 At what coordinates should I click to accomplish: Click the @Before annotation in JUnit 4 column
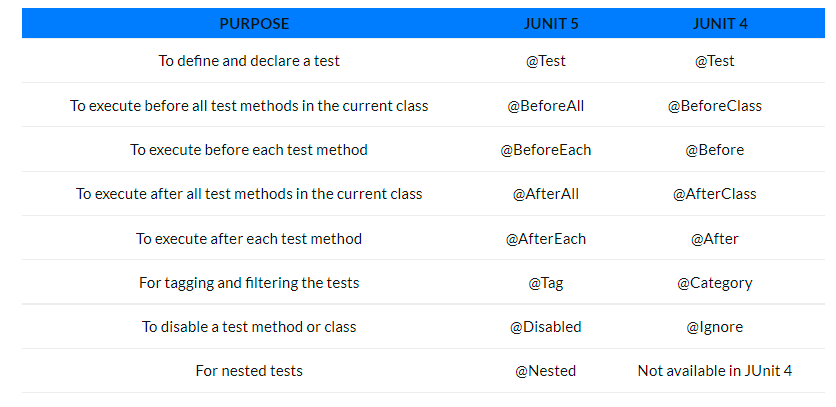point(714,150)
